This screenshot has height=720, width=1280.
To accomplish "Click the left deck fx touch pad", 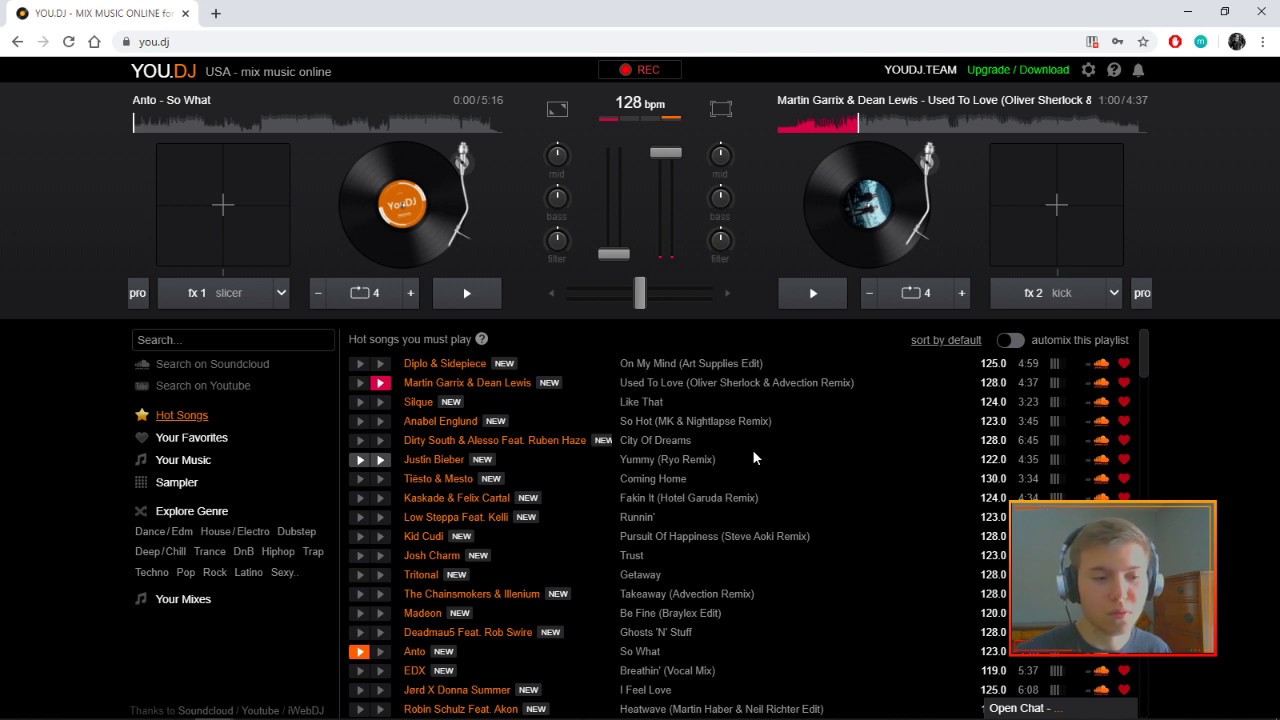I will pyautogui.click(x=223, y=205).
